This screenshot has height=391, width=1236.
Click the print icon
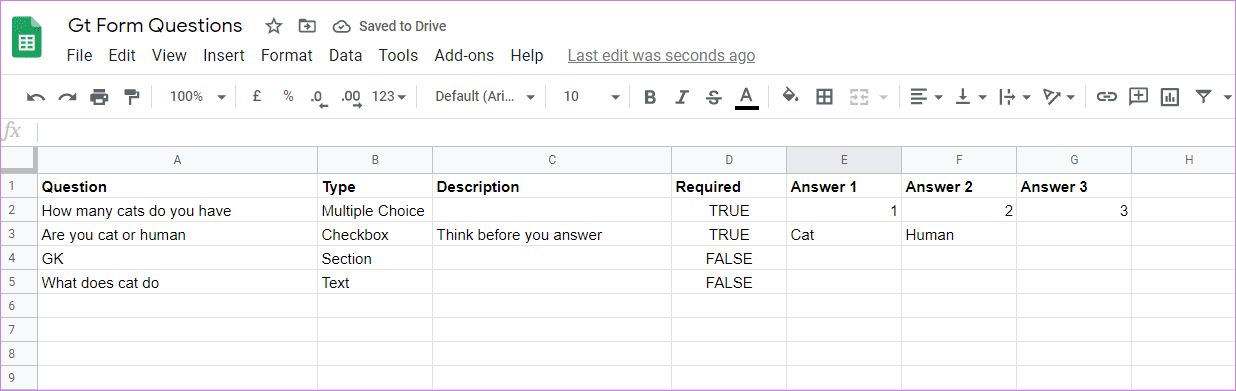[x=99, y=97]
